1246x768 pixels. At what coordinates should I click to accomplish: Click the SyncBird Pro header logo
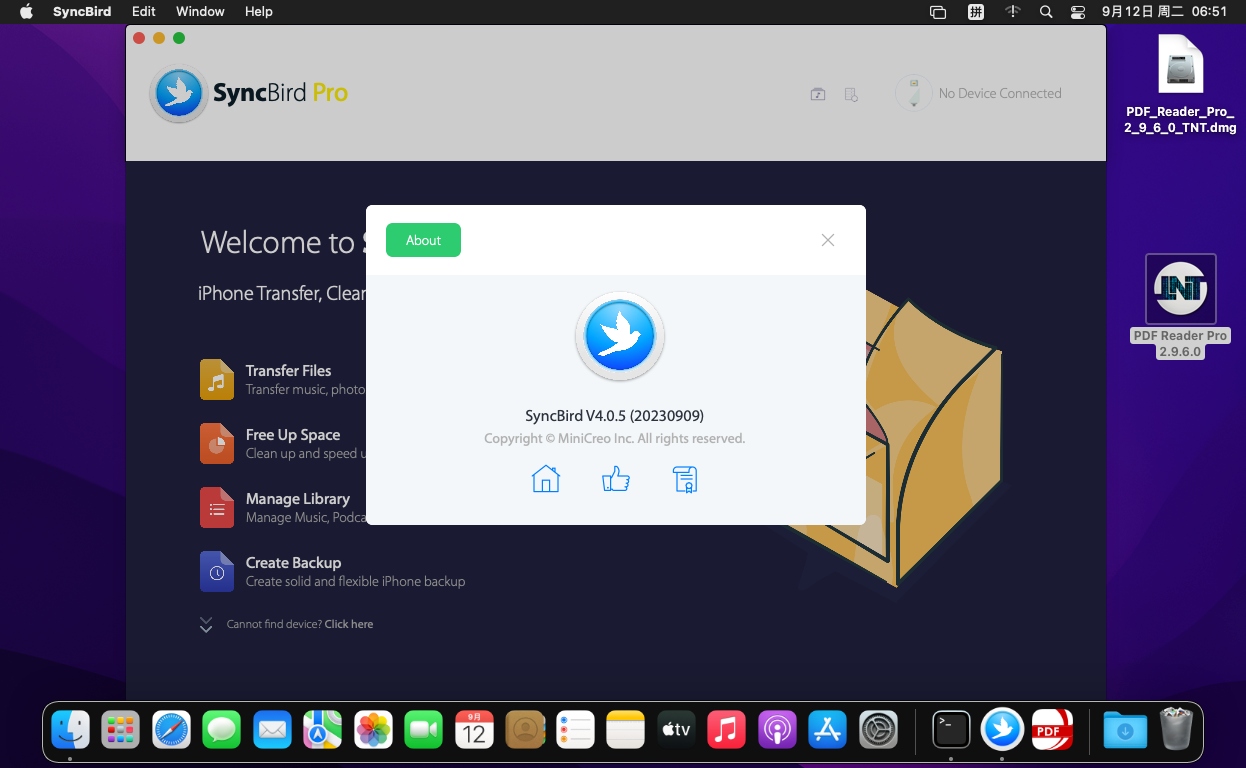(249, 94)
